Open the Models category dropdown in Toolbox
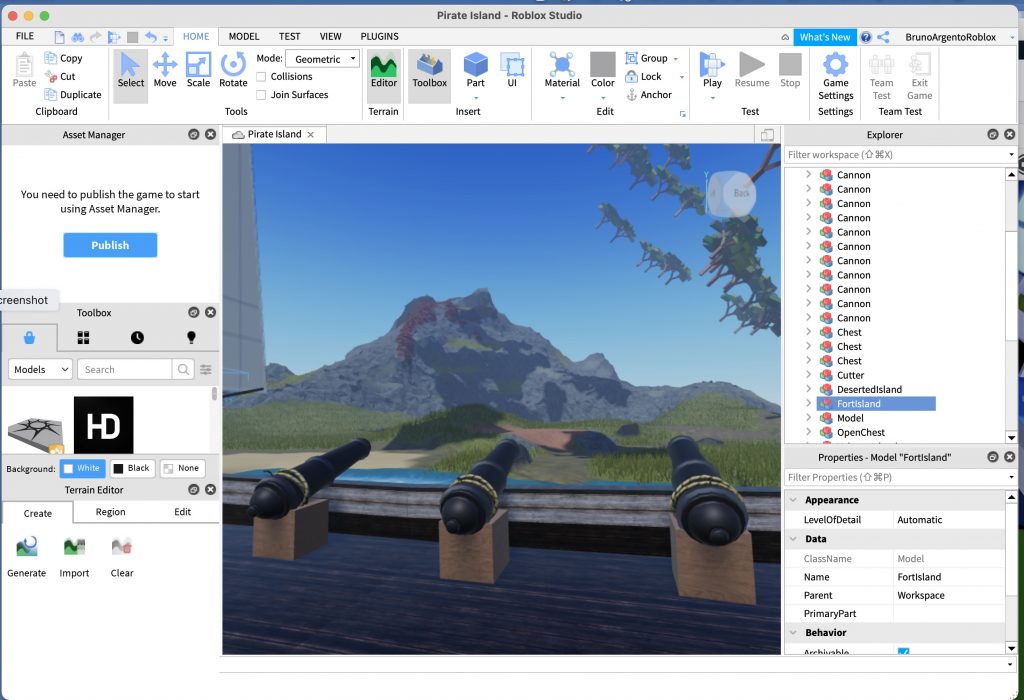 click(x=40, y=370)
